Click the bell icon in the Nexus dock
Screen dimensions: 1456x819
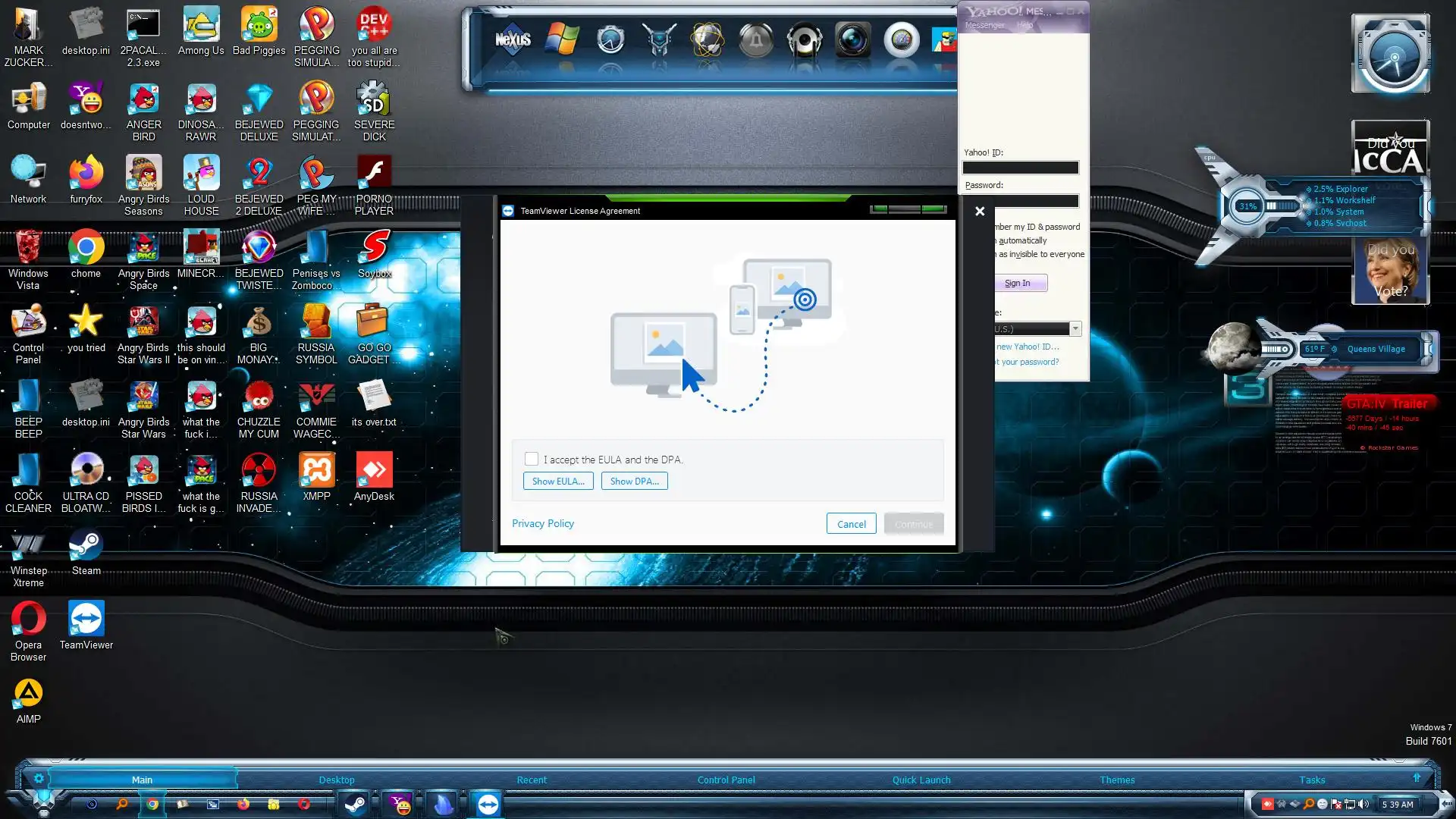[x=755, y=39]
